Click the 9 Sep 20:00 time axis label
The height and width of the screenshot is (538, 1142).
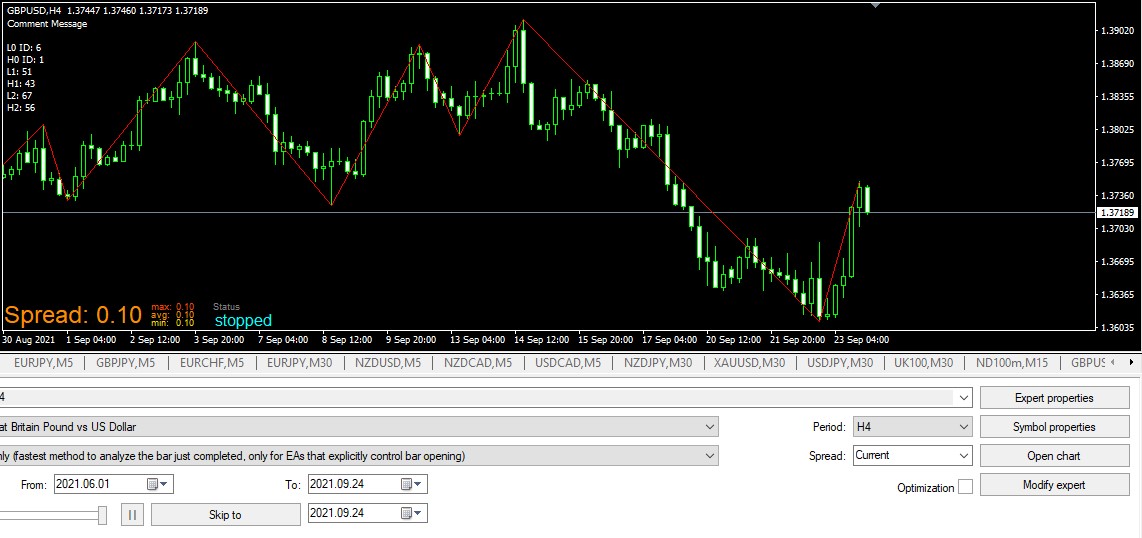point(411,339)
